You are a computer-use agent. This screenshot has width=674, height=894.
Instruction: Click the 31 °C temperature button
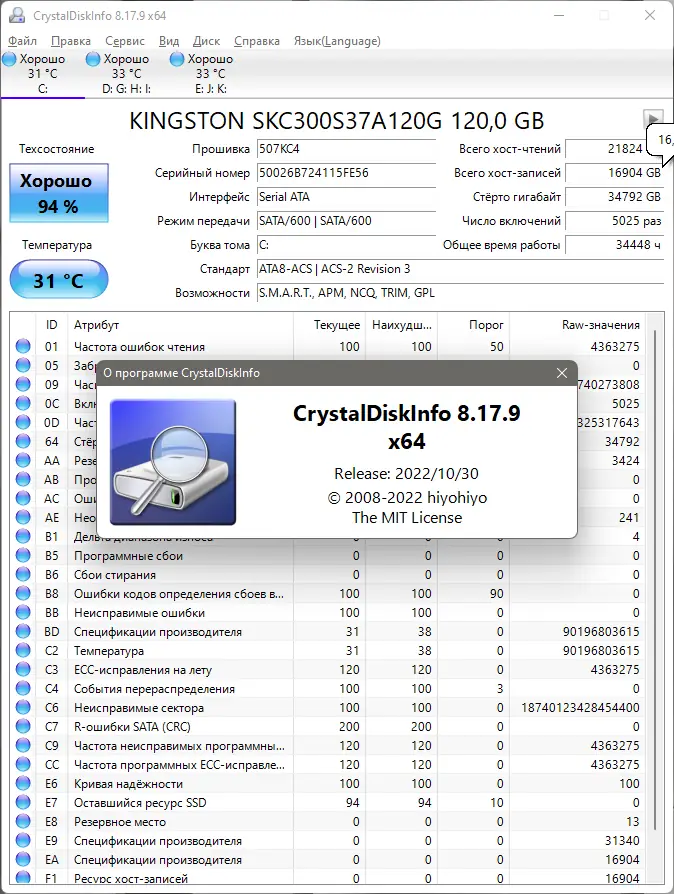pyautogui.click(x=59, y=280)
